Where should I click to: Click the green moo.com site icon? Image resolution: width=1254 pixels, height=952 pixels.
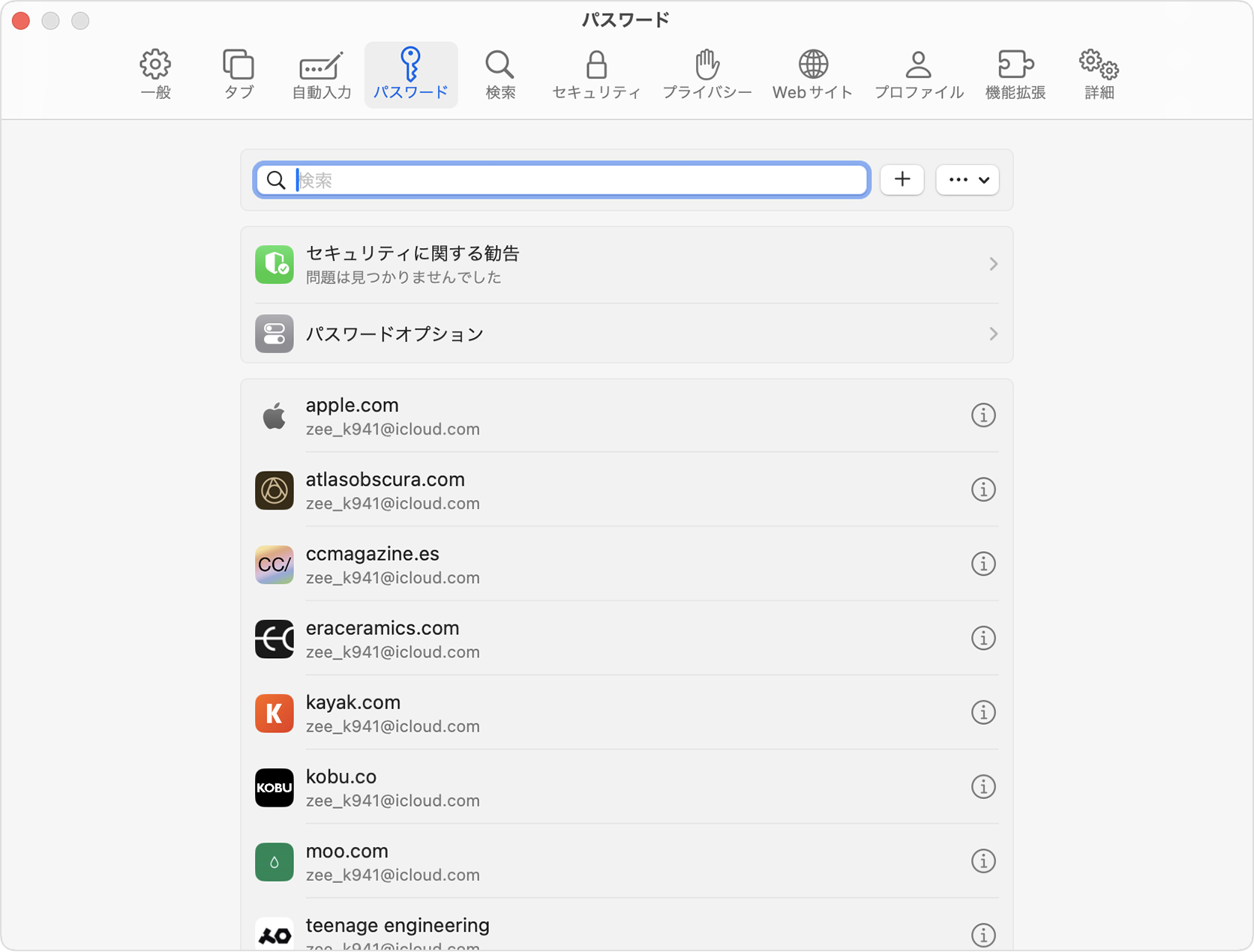point(274,861)
